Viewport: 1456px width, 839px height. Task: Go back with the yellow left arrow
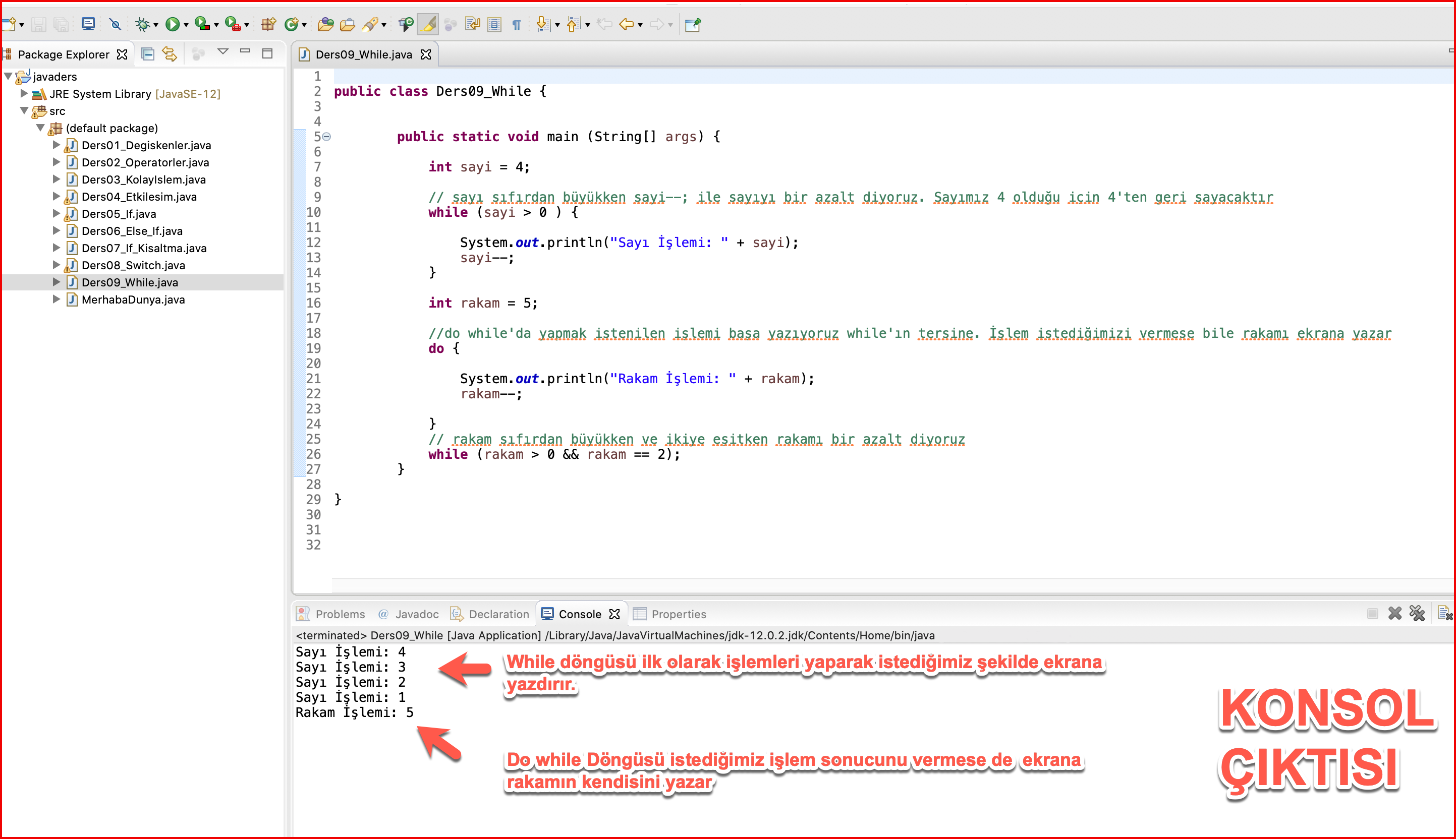pos(627,24)
